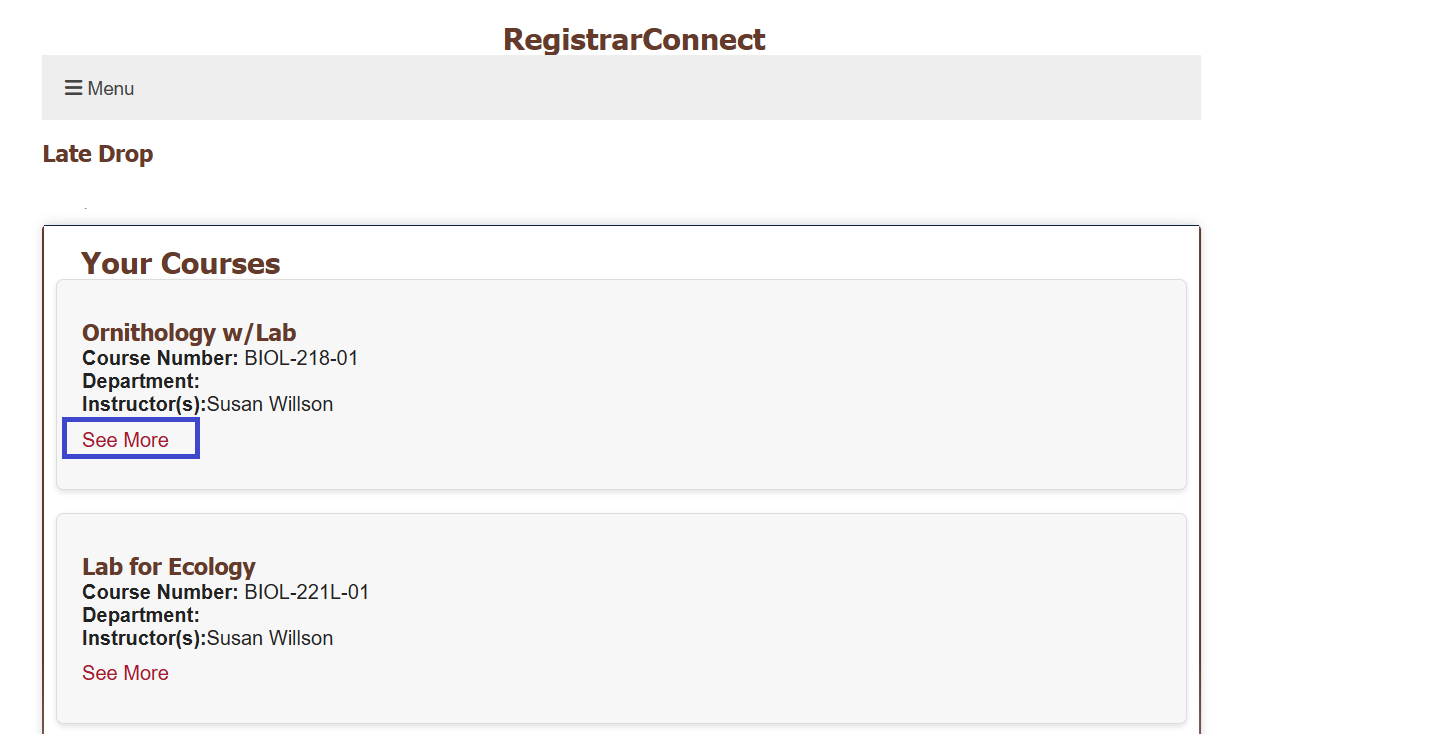
Task: Click the Course Number label in the Lab for Ecology card
Action: [160, 592]
